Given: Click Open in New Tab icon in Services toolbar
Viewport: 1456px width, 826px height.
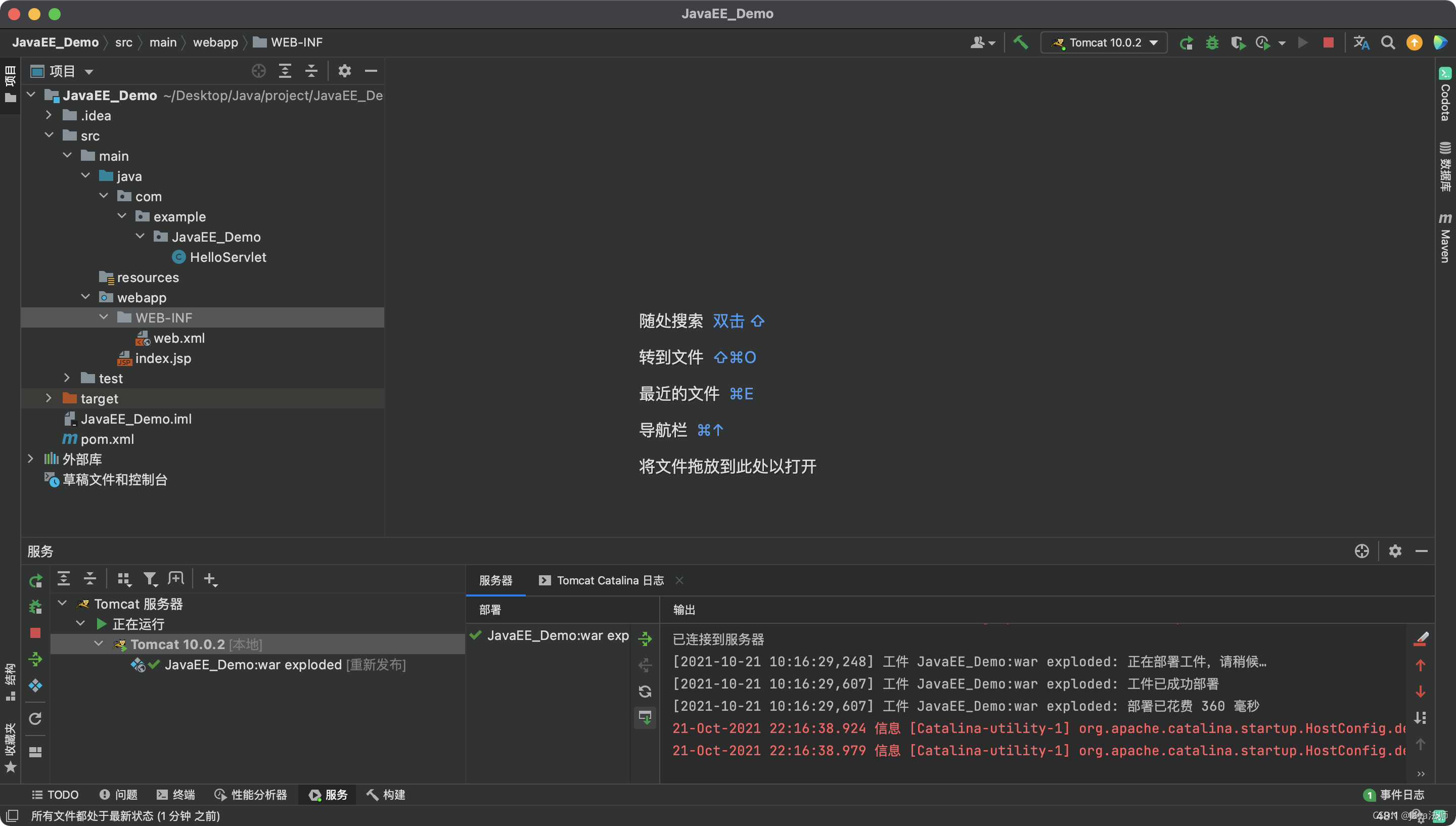Looking at the screenshot, I should [x=176, y=579].
